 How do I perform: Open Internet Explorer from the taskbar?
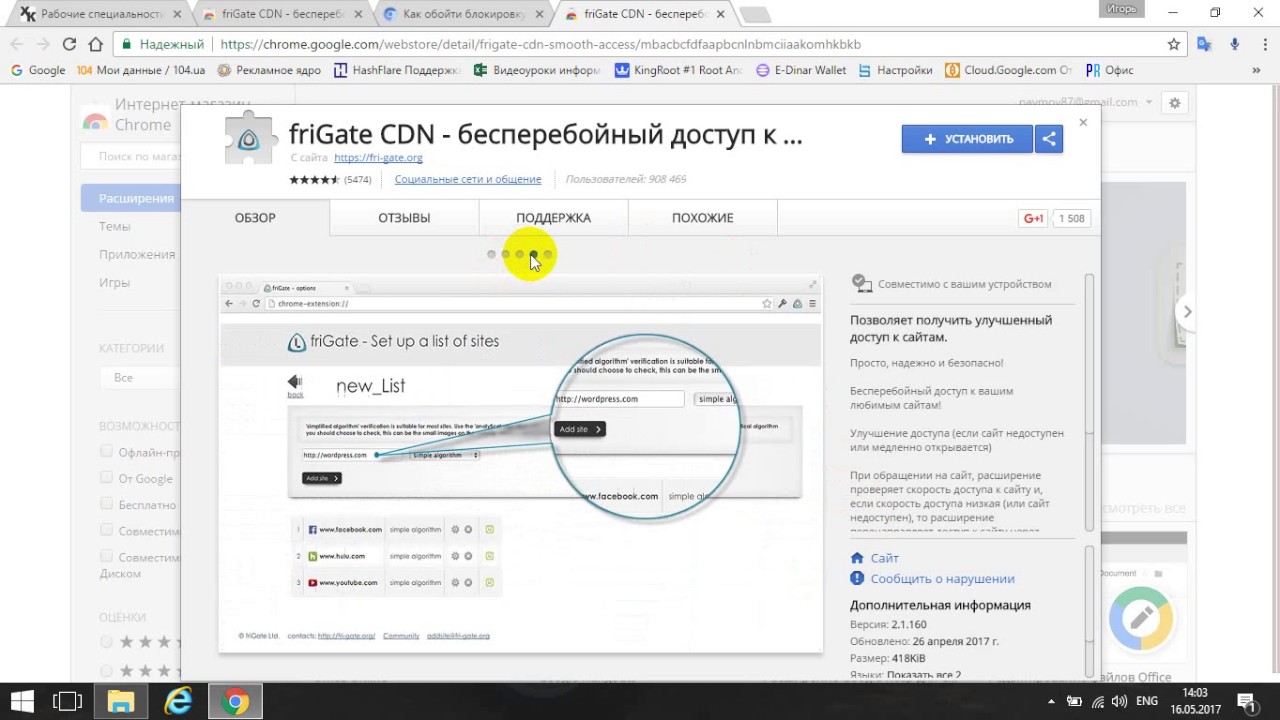[178, 701]
